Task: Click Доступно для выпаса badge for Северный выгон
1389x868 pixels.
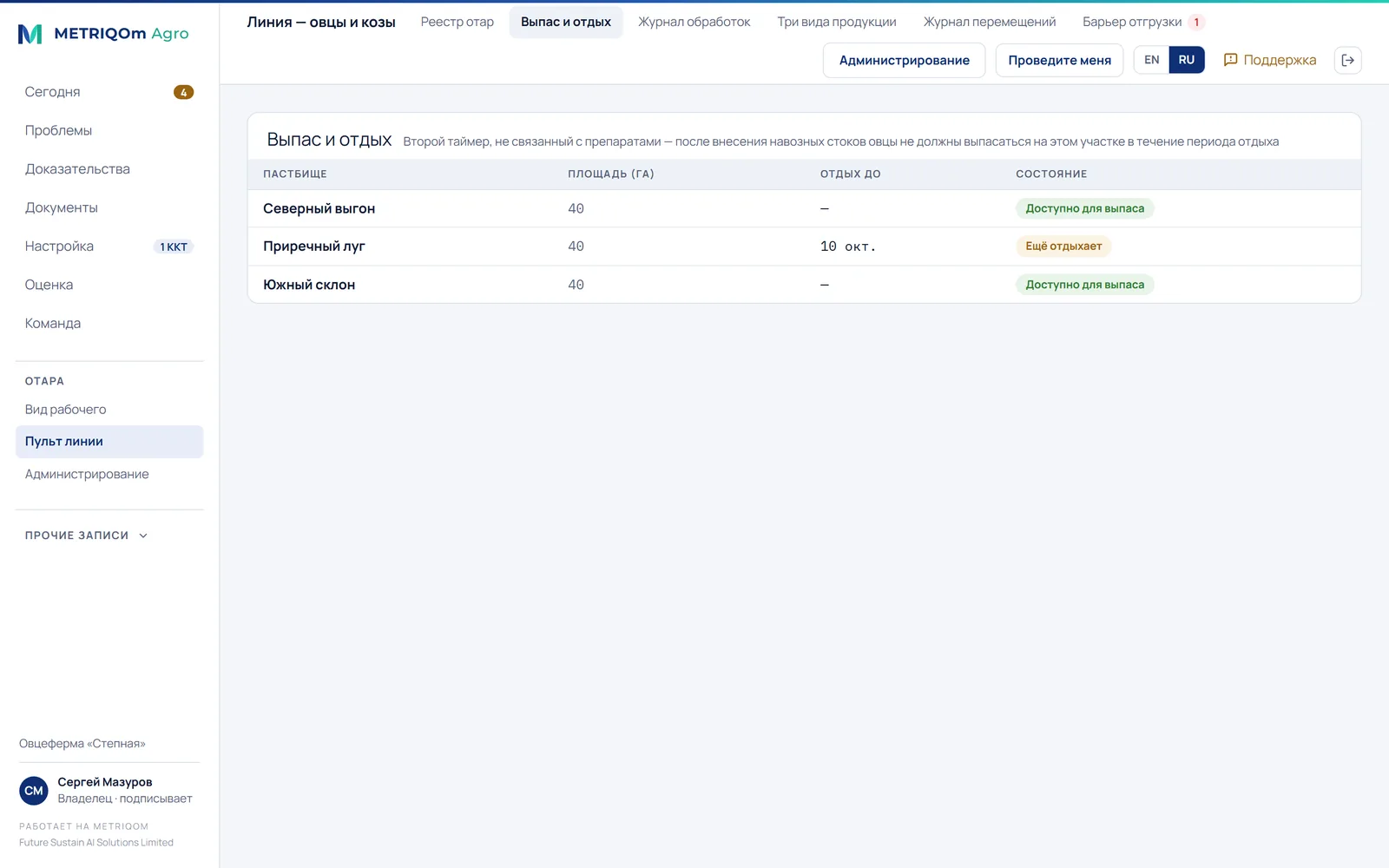Action: coord(1084,208)
